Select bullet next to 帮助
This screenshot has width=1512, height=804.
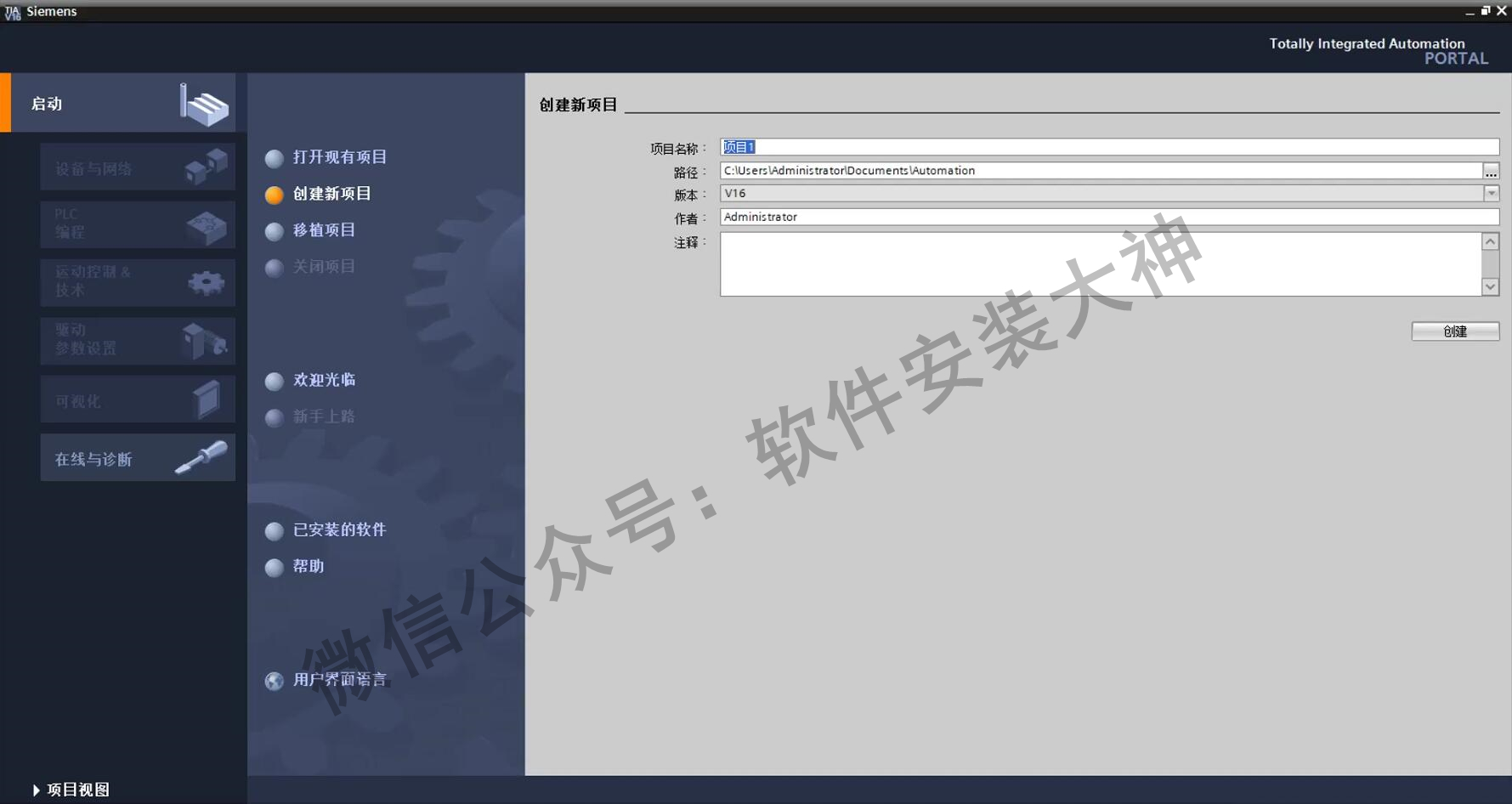274,568
